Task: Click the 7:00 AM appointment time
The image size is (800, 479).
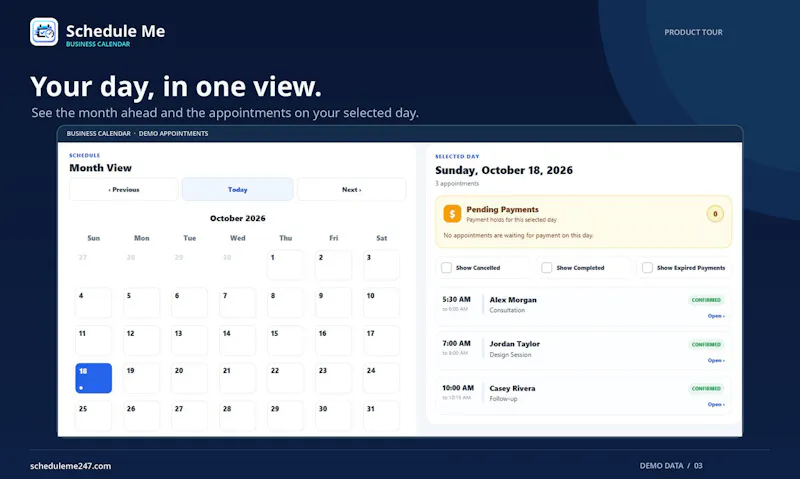Action: [456, 343]
